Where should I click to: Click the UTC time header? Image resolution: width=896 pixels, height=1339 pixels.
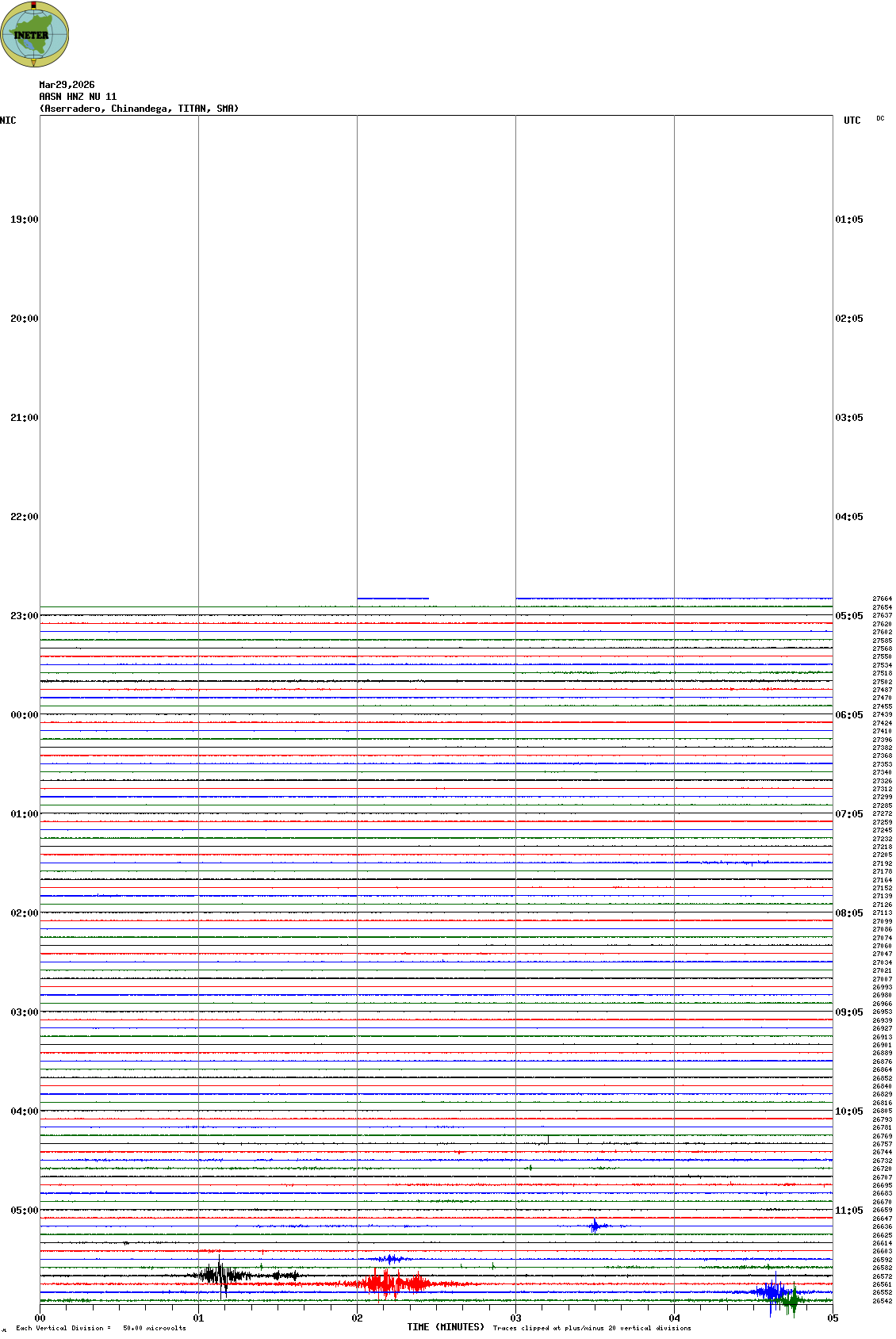[x=852, y=121]
